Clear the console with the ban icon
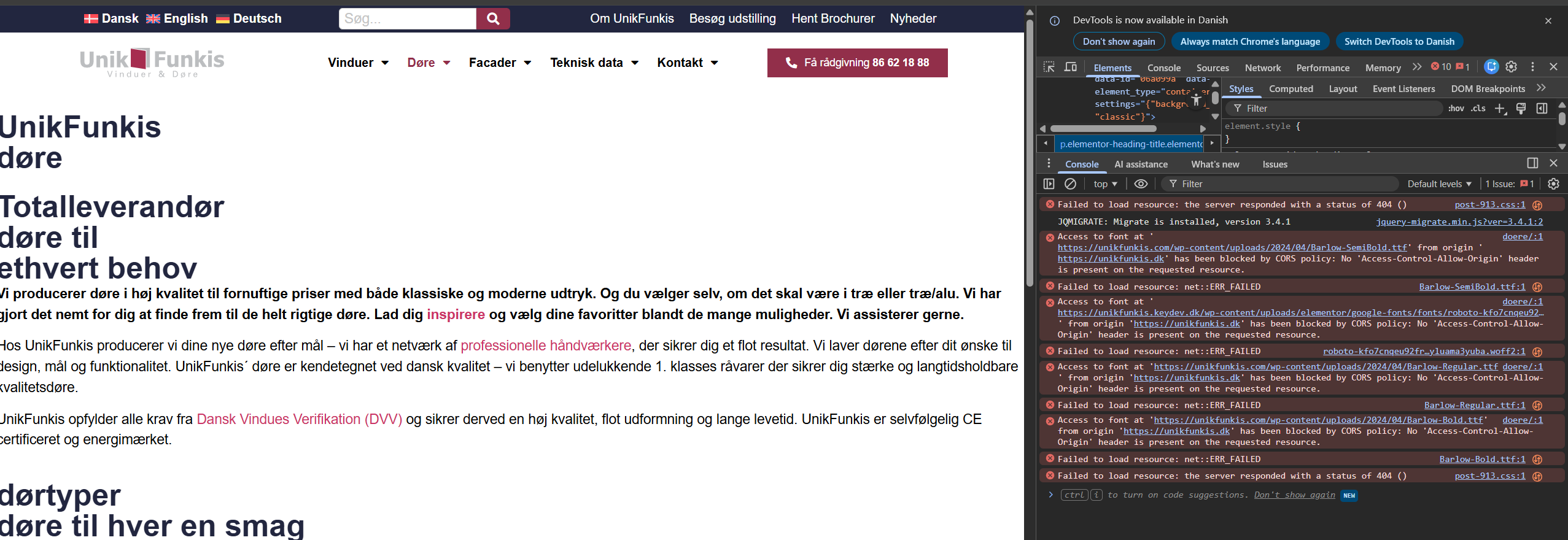1568x540 pixels. pos(1070,183)
